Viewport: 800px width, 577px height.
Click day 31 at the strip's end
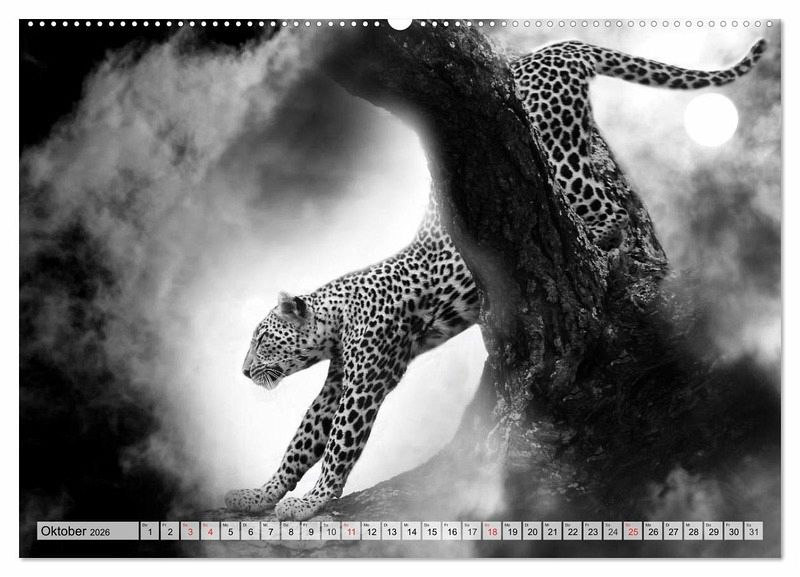pyautogui.click(x=753, y=531)
